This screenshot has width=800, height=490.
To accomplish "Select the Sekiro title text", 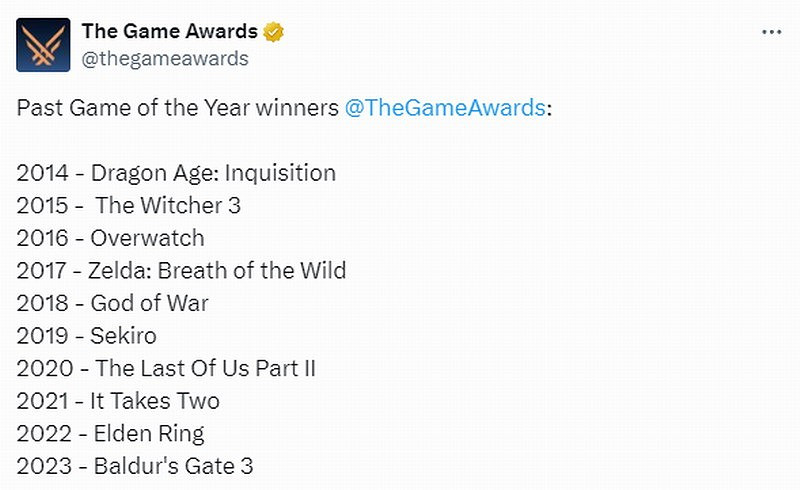I will coord(123,335).
